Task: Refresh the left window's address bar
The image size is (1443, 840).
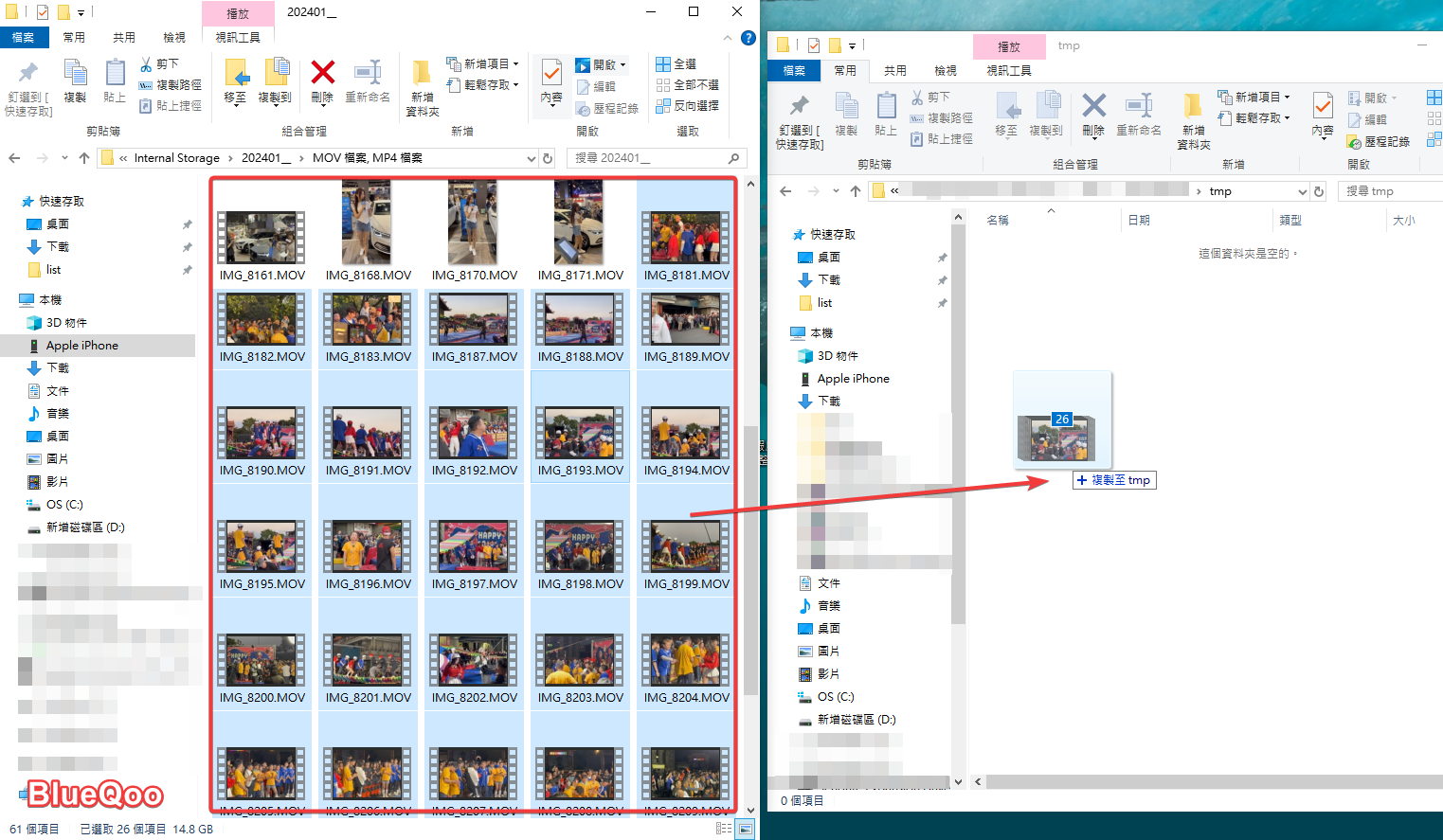Action: click(x=548, y=158)
